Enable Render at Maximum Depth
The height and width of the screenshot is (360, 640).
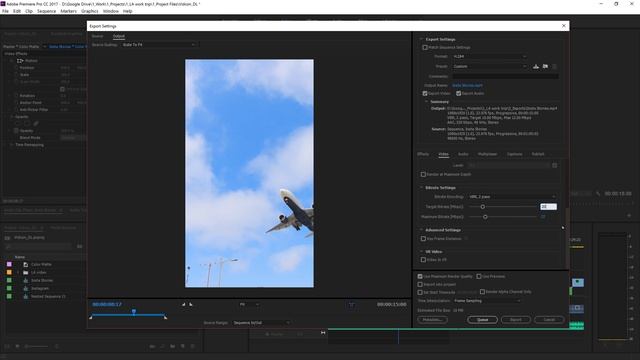tap(423, 174)
